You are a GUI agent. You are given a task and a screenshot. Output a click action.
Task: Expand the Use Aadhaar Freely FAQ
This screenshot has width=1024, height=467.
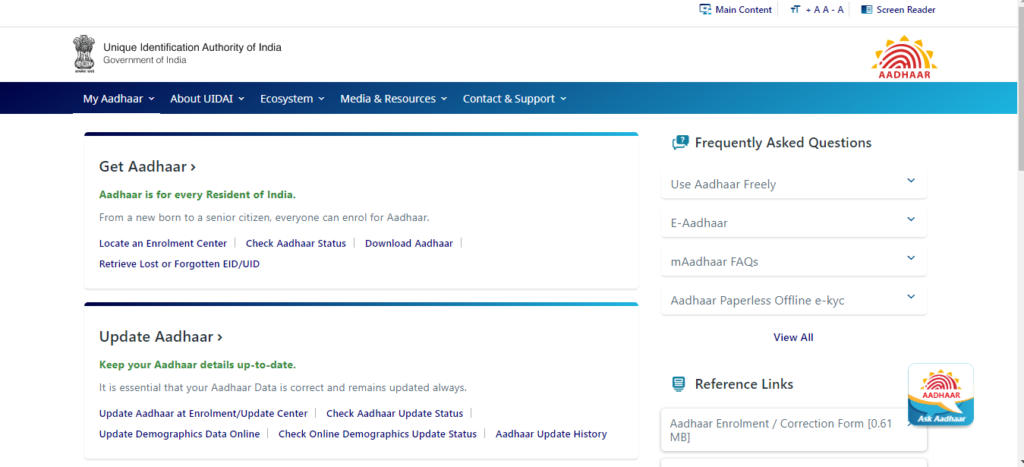coord(793,184)
